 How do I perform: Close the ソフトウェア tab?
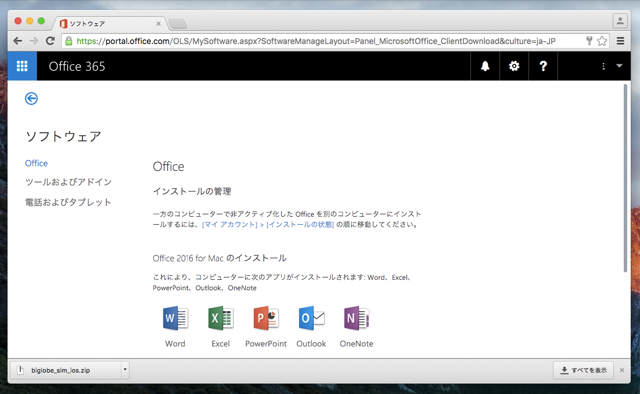tap(158, 24)
